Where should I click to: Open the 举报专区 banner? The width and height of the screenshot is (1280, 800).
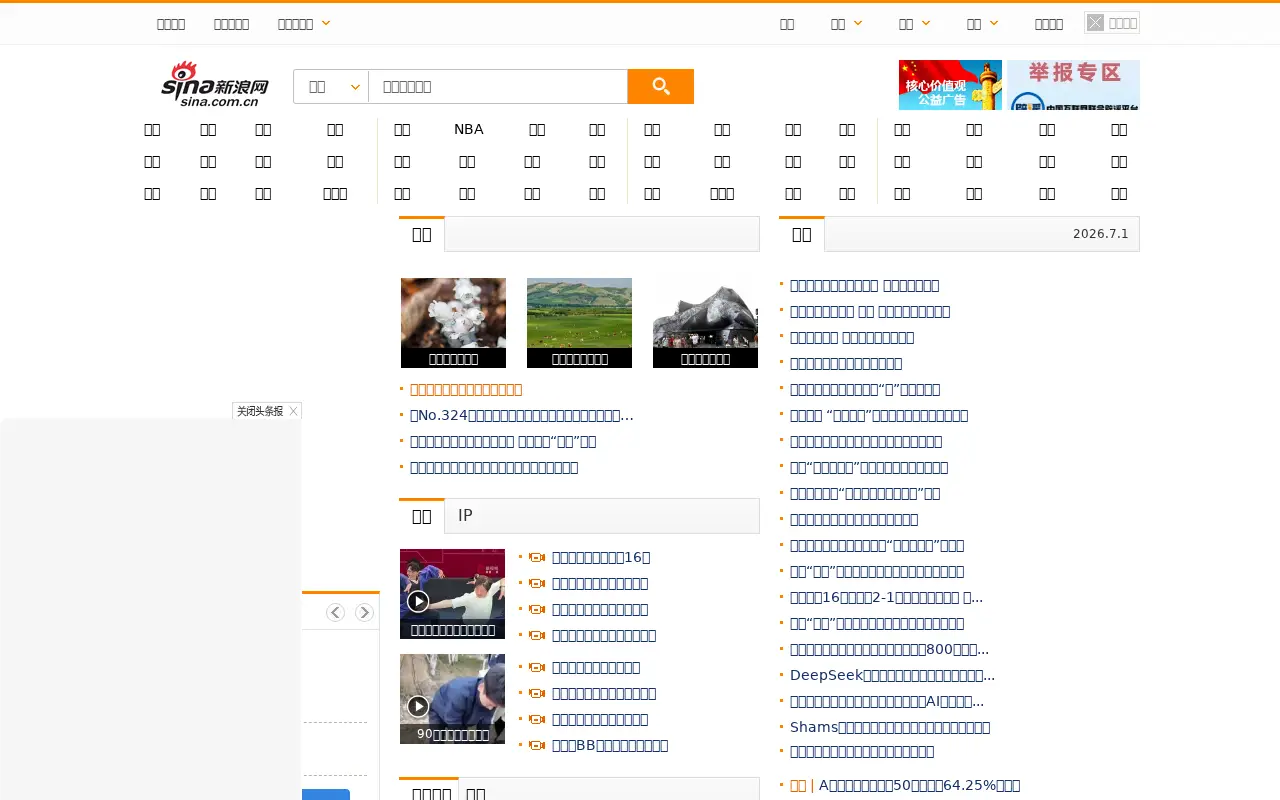pos(1073,85)
